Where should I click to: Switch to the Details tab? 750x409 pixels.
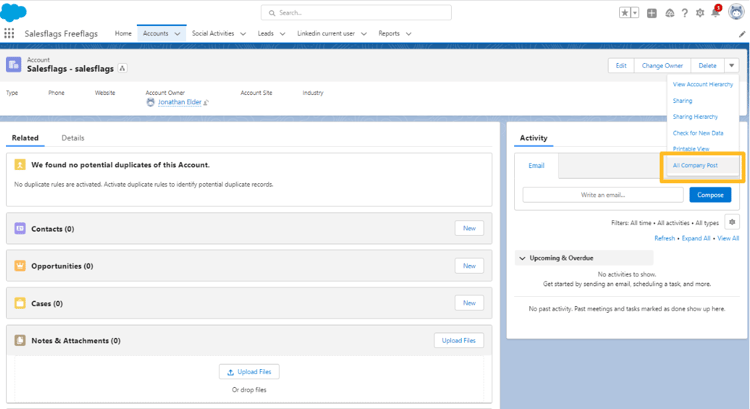pyautogui.click(x=73, y=138)
